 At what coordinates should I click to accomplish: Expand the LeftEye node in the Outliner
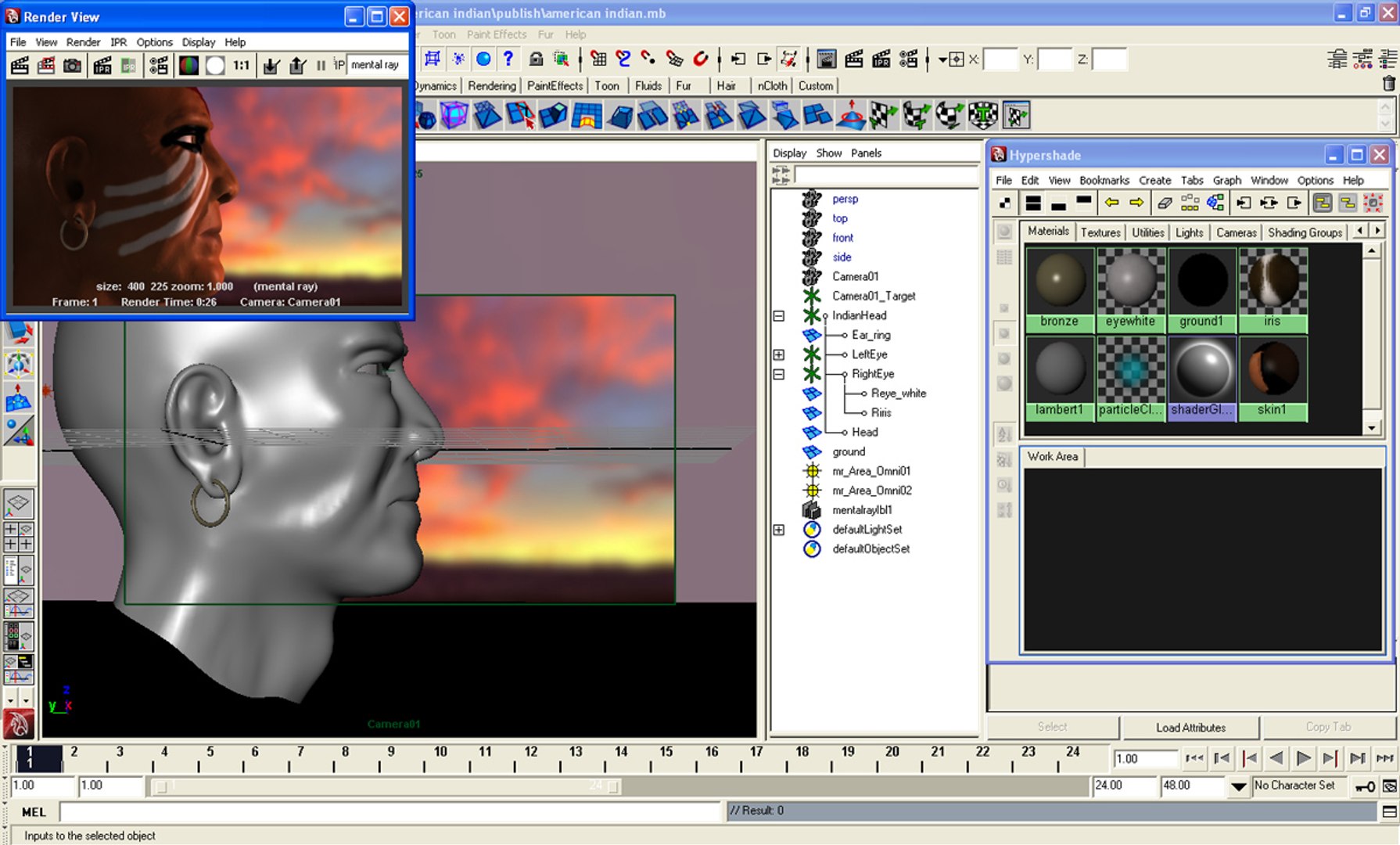pyautogui.click(x=779, y=354)
